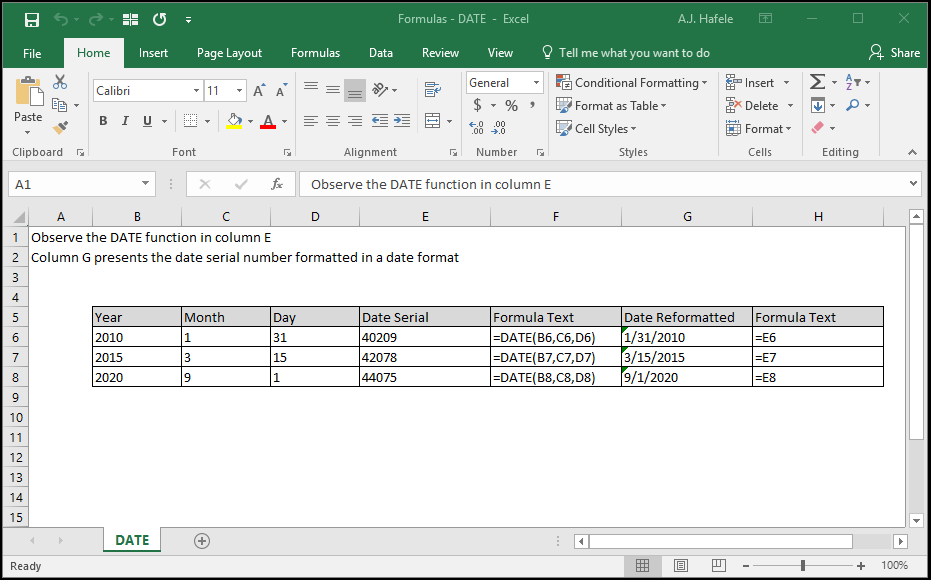Set Bottom Align vertical alignment

pyautogui.click(x=355, y=90)
